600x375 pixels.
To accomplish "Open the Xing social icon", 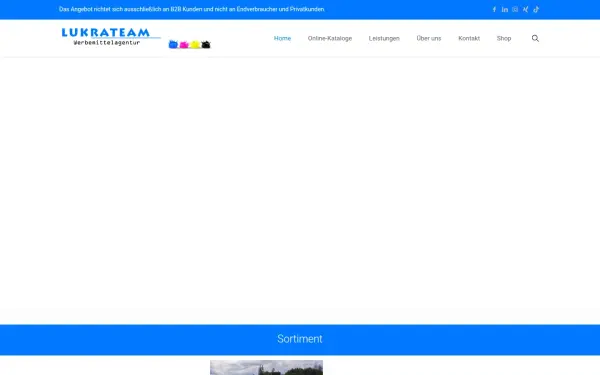I will point(525,10).
